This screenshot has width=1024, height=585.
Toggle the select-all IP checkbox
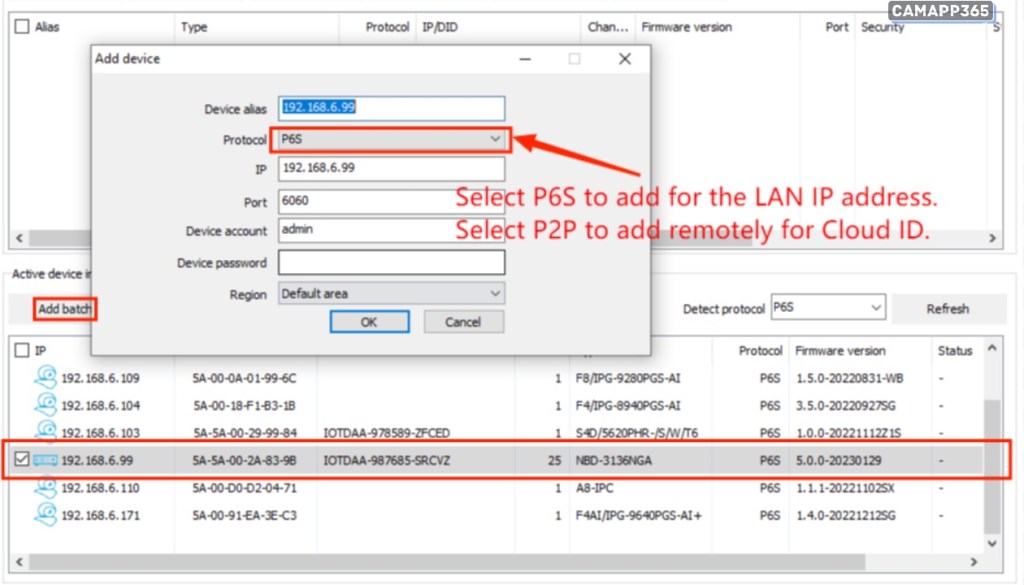pos(22,351)
